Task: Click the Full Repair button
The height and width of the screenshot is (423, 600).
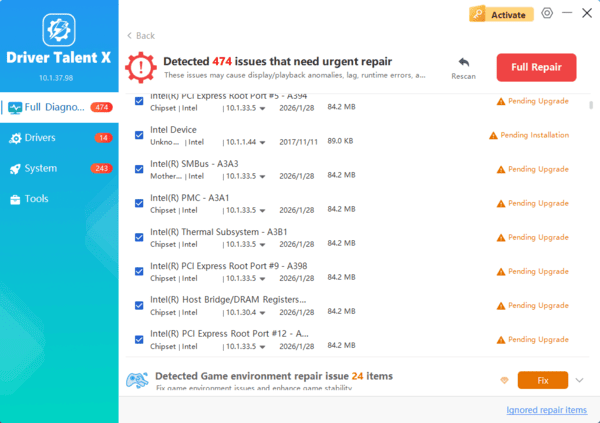Action: click(x=536, y=67)
